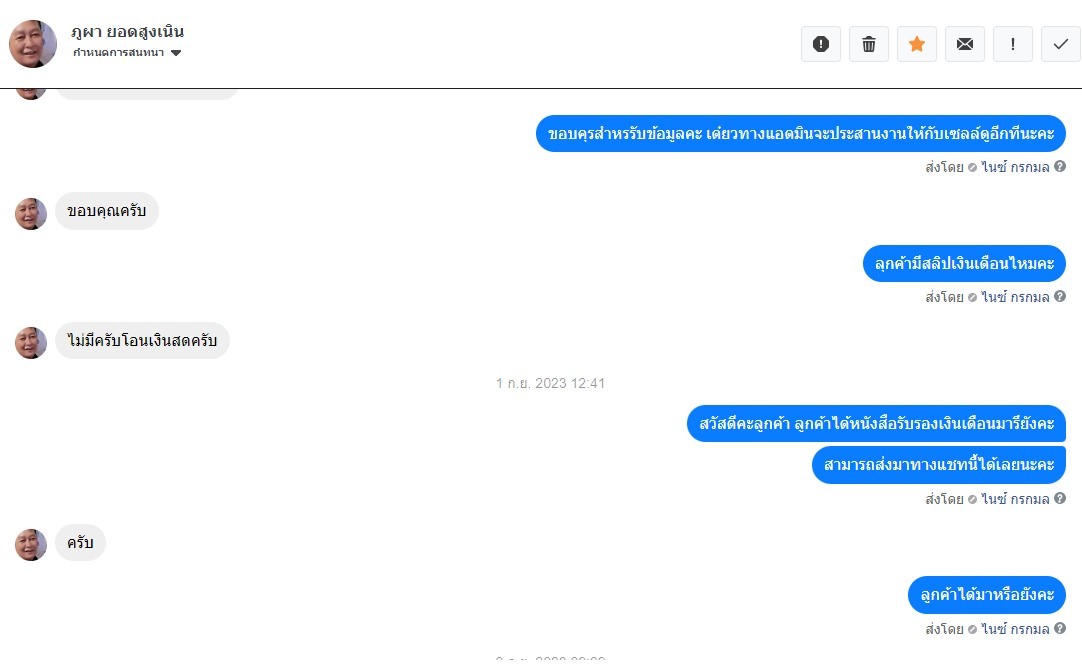1082x664 pixels.
Task: Open the profile picture in the header
Action: [32, 43]
